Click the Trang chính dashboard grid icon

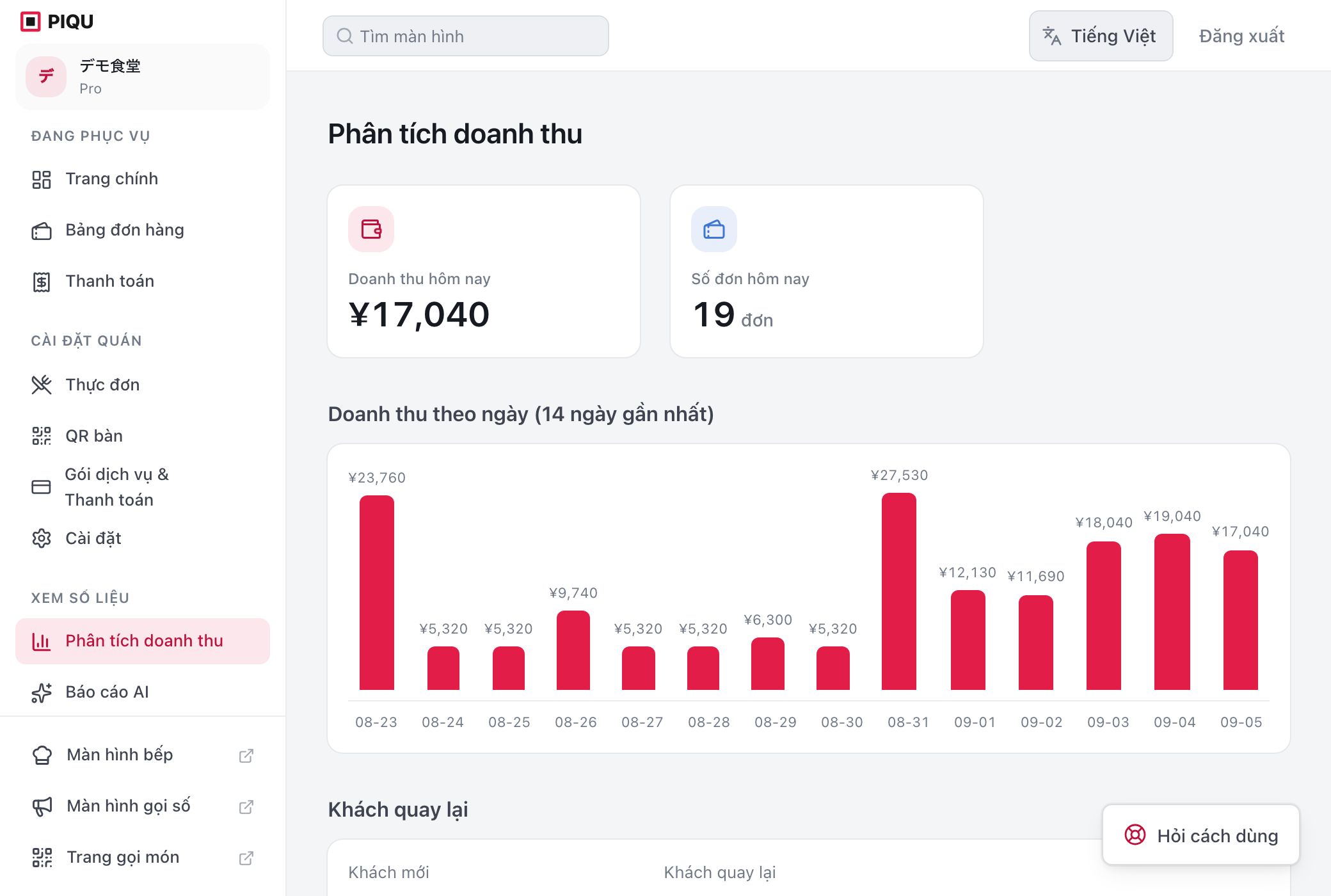coord(42,179)
